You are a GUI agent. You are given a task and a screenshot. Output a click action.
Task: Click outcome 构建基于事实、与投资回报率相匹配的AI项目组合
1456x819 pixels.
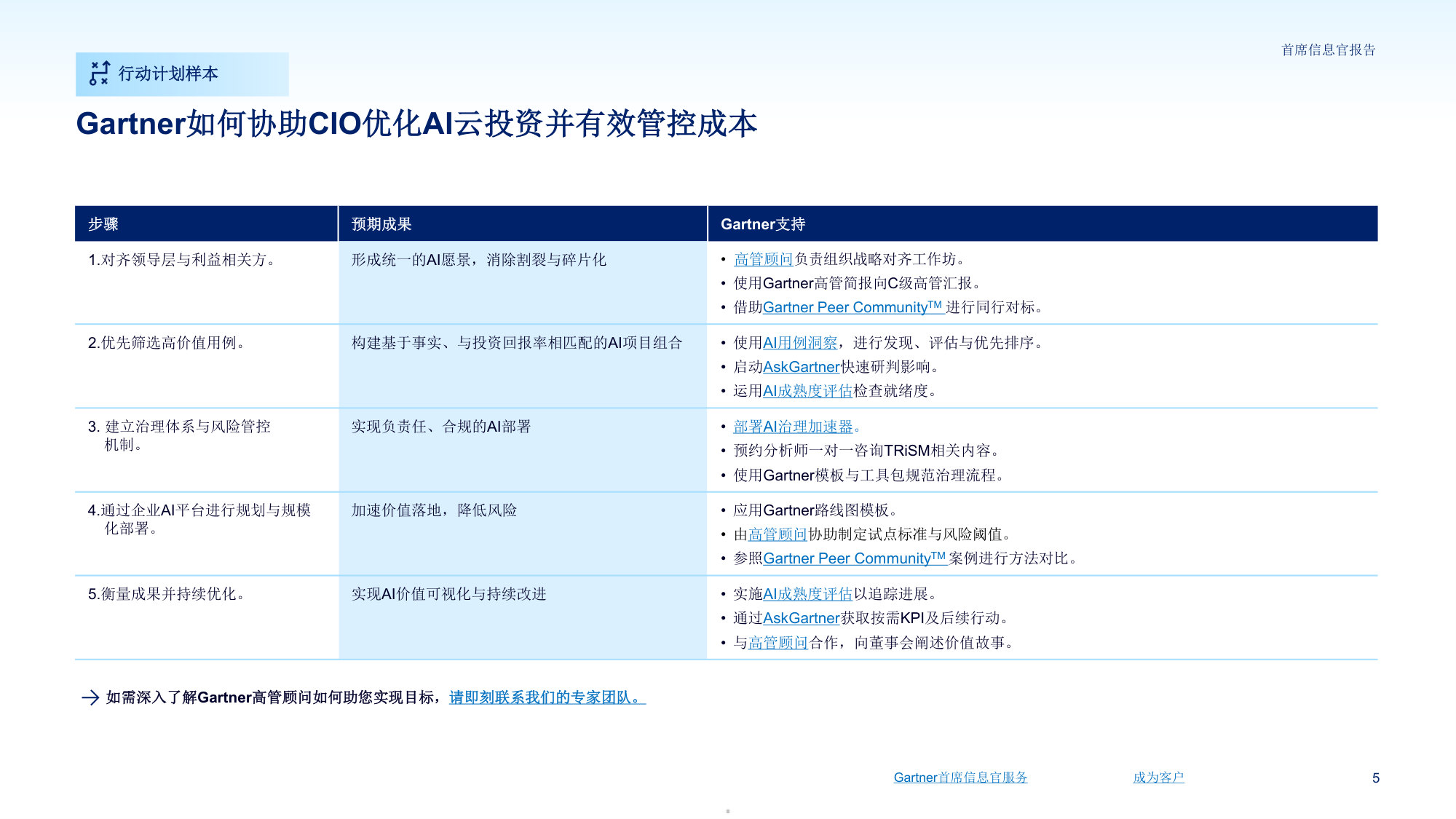coord(517,343)
